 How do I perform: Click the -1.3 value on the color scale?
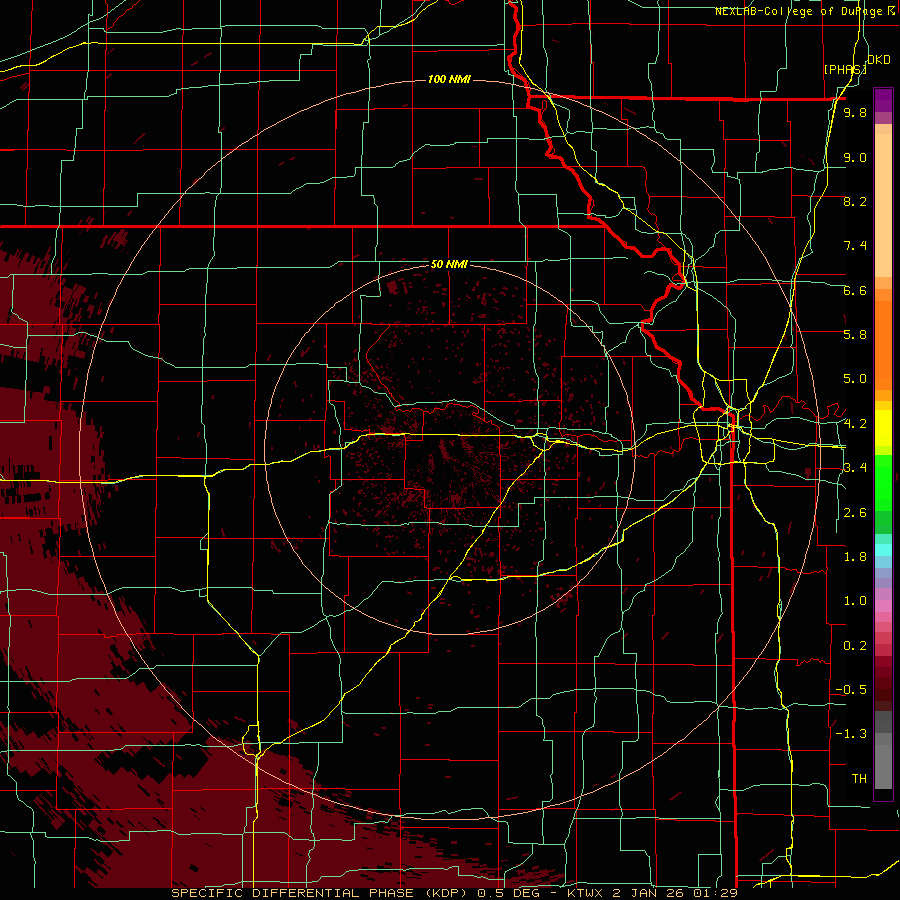coord(851,734)
